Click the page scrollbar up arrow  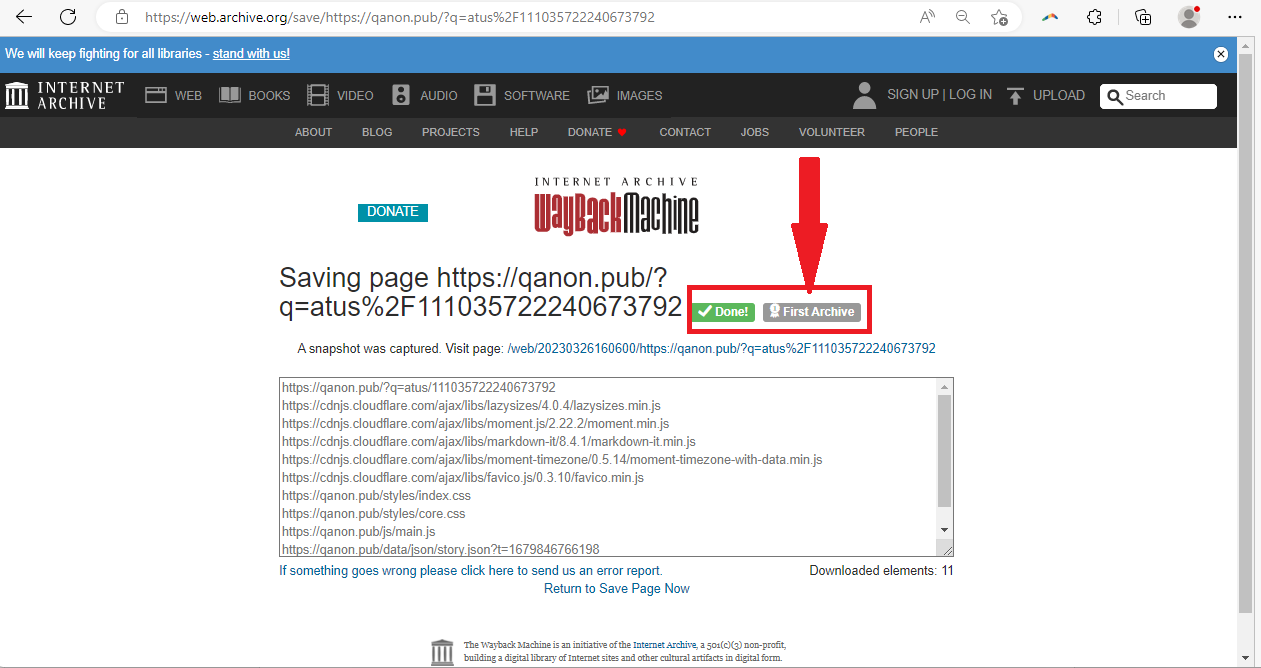pyautogui.click(x=1245, y=46)
